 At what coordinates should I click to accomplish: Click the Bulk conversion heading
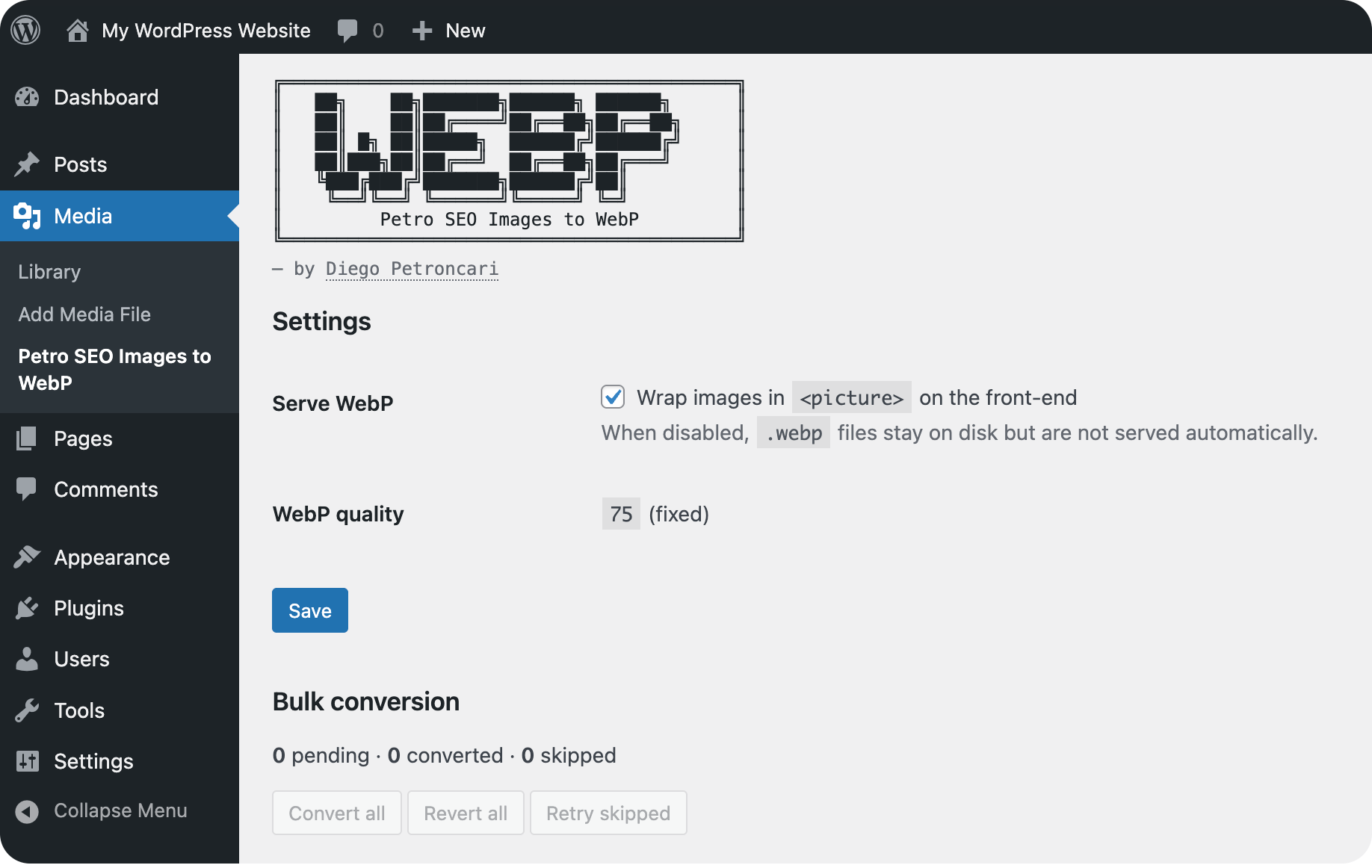[x=366, y=702]
